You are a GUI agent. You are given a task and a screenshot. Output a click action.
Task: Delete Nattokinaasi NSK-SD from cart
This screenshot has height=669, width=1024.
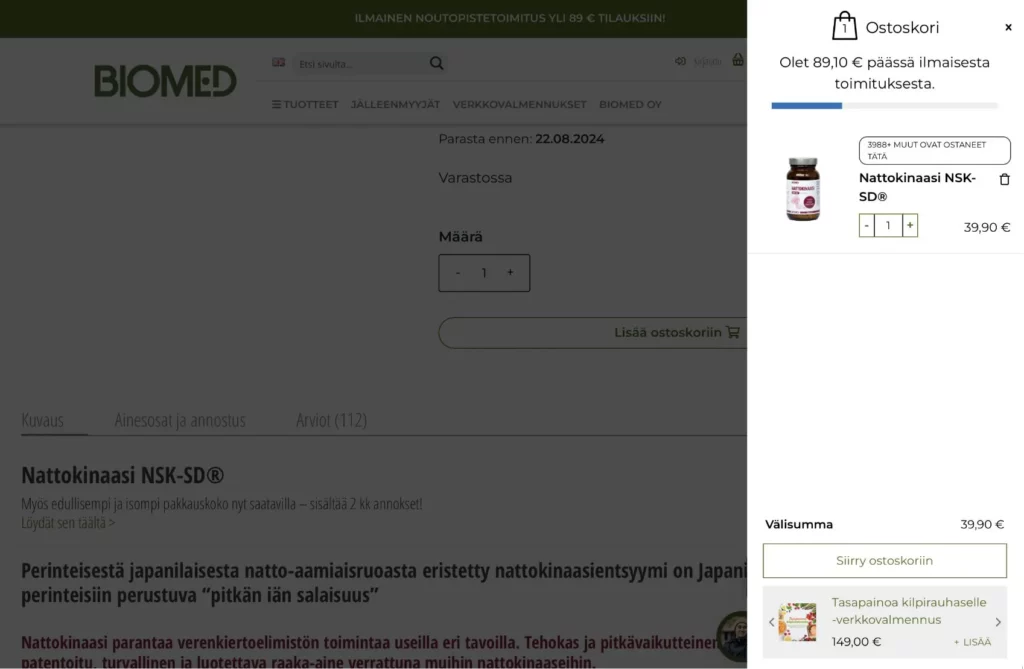pos(1004,179)
